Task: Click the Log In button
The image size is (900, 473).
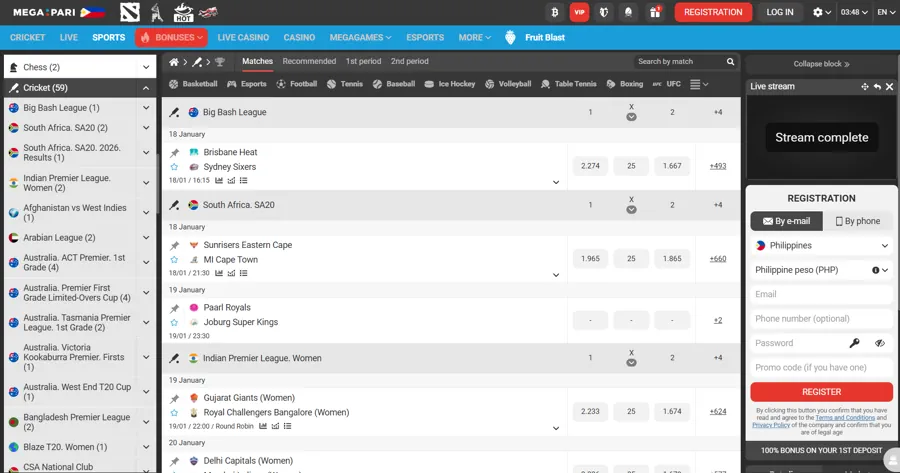Action: point(780,12)
